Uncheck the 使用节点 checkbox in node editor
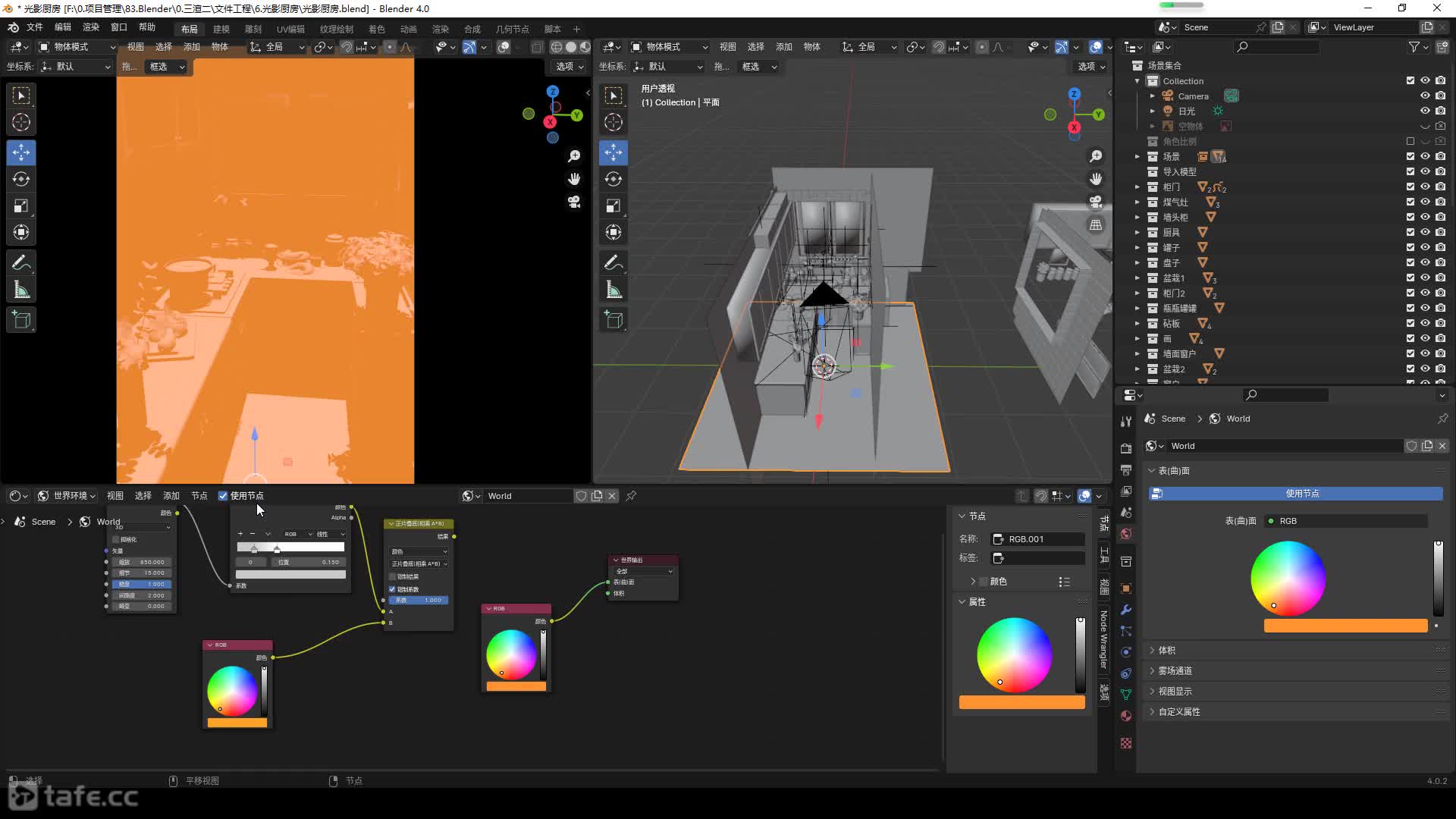The image size is (1456, 819). point(223,496)
